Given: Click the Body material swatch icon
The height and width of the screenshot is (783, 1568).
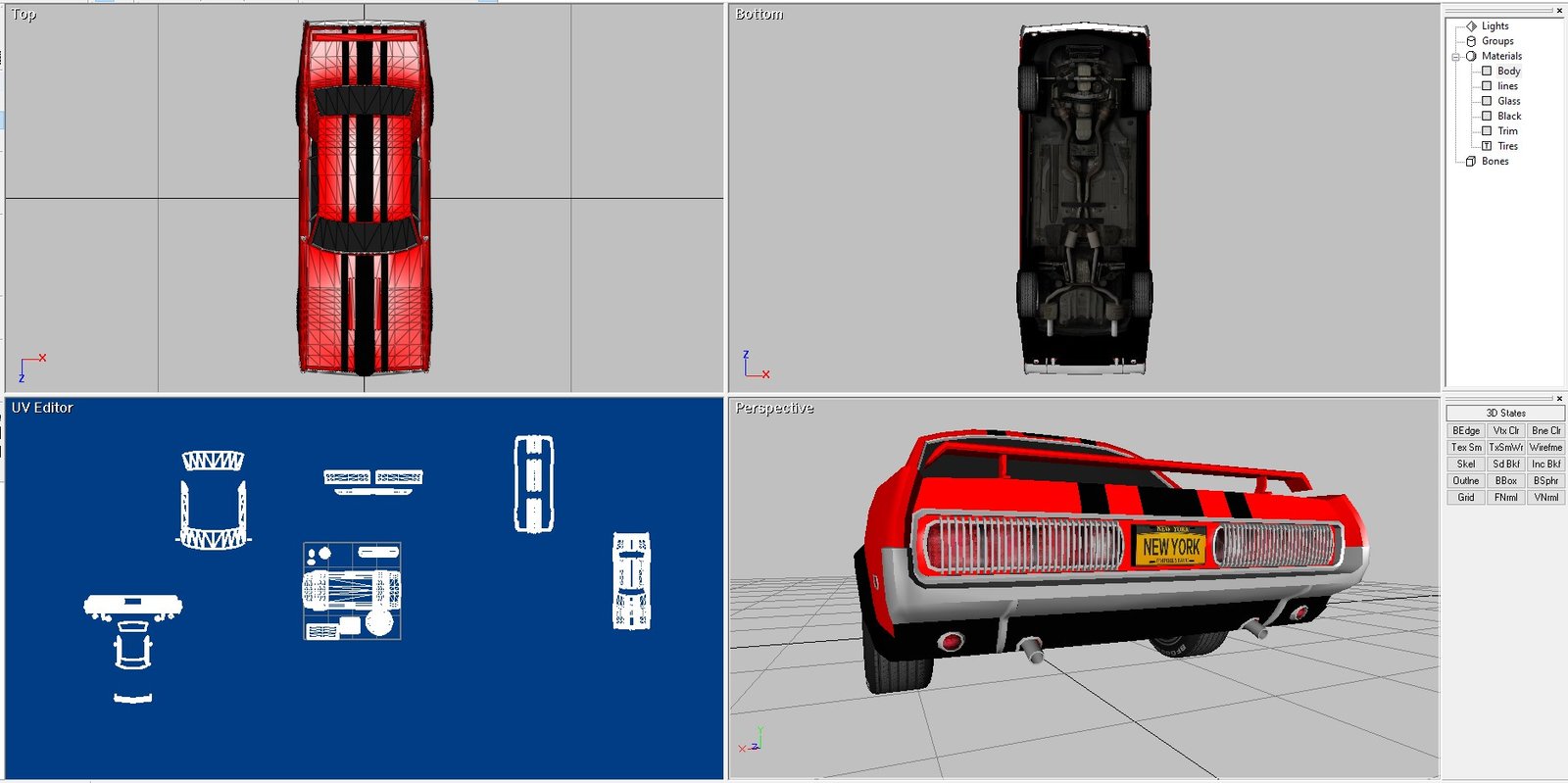Looking at the screenshot, I should coord(1487,72).
